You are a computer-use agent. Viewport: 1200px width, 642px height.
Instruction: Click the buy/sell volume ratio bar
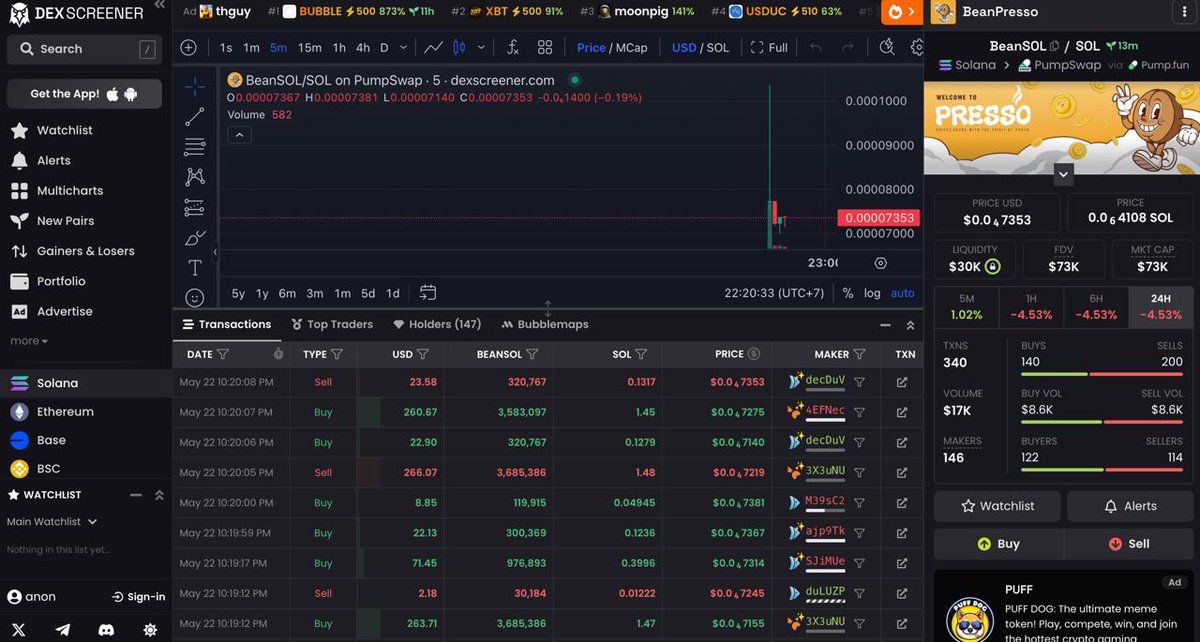1102,421
